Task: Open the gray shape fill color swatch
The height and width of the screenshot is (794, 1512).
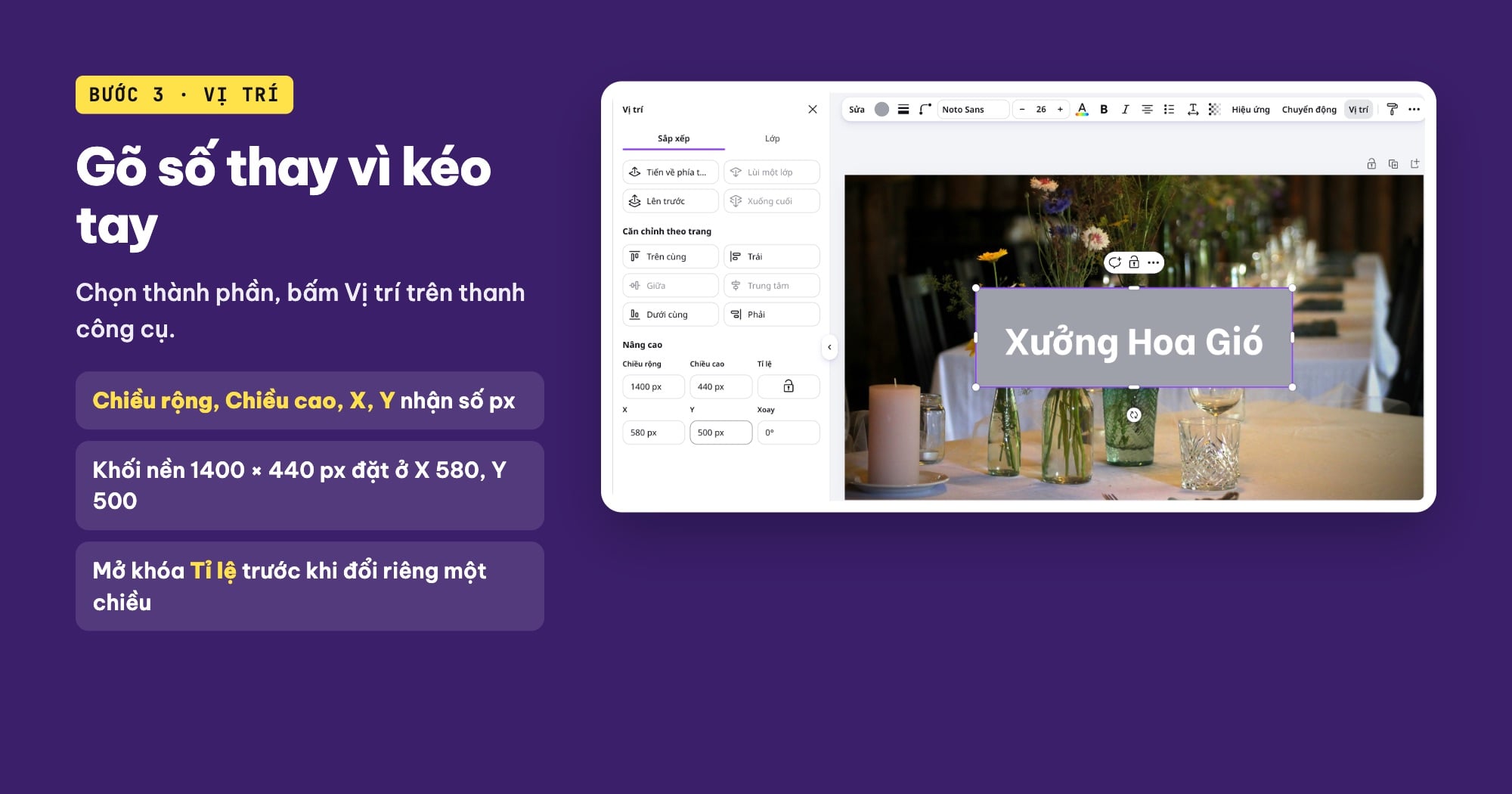Action: [881, 110]
